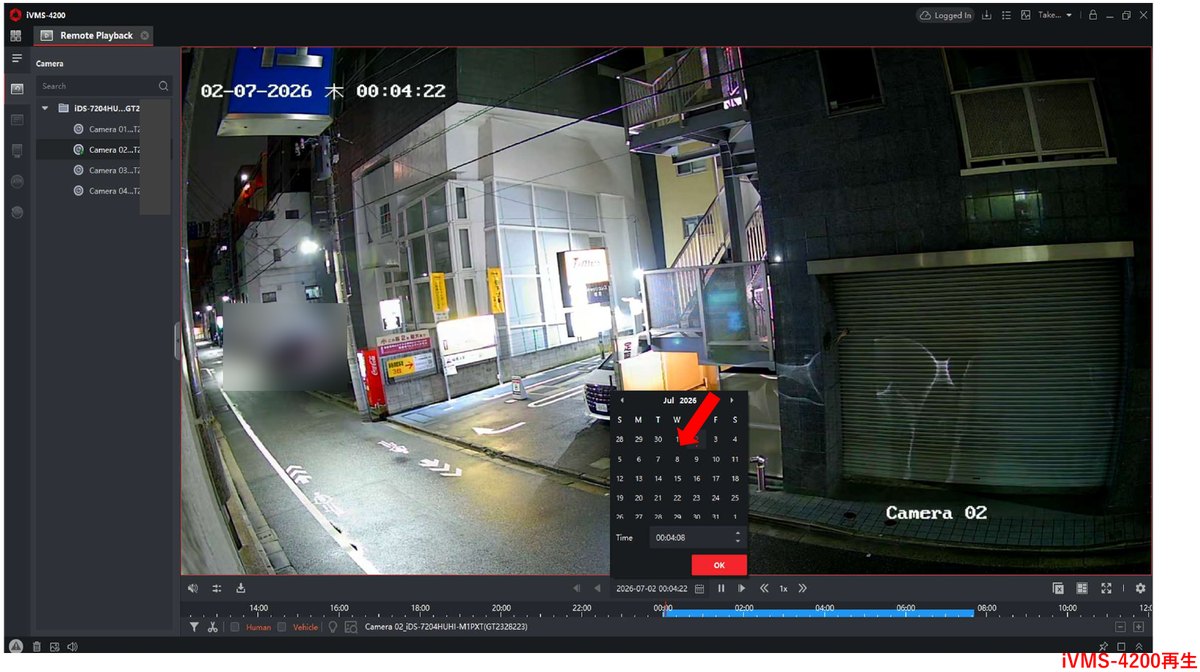Open the timeline filter funnel
This screenshot has height=672, width=1200.
[x=194, y=627]
